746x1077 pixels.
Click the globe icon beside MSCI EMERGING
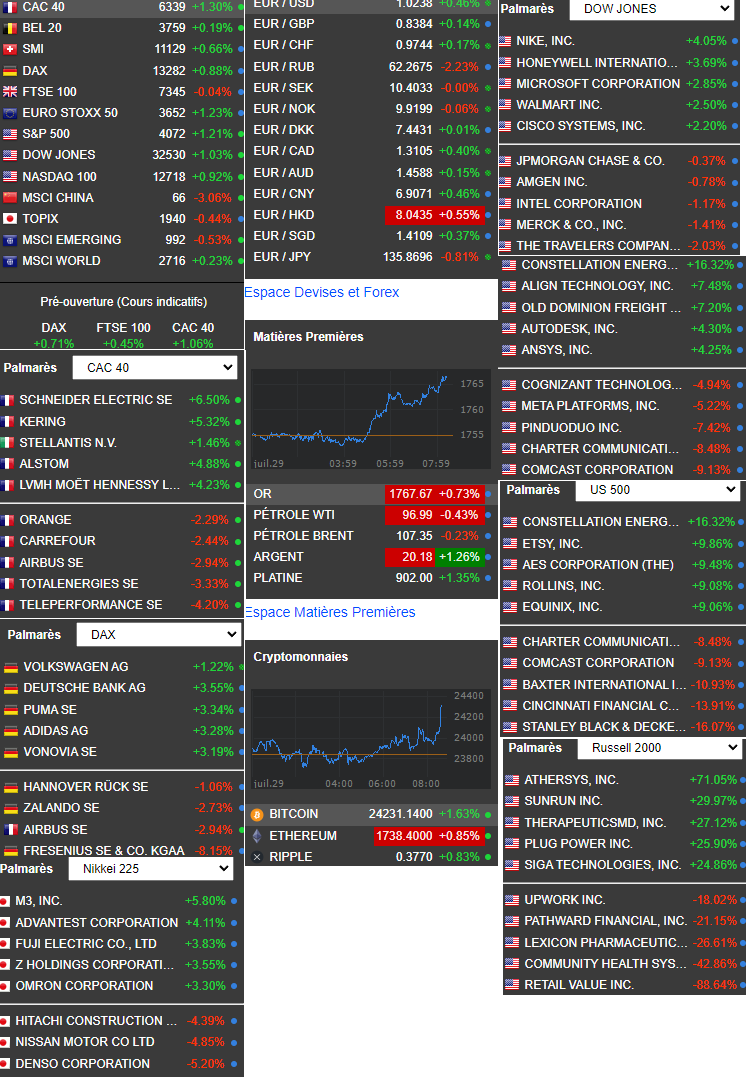tap(10, 240)
